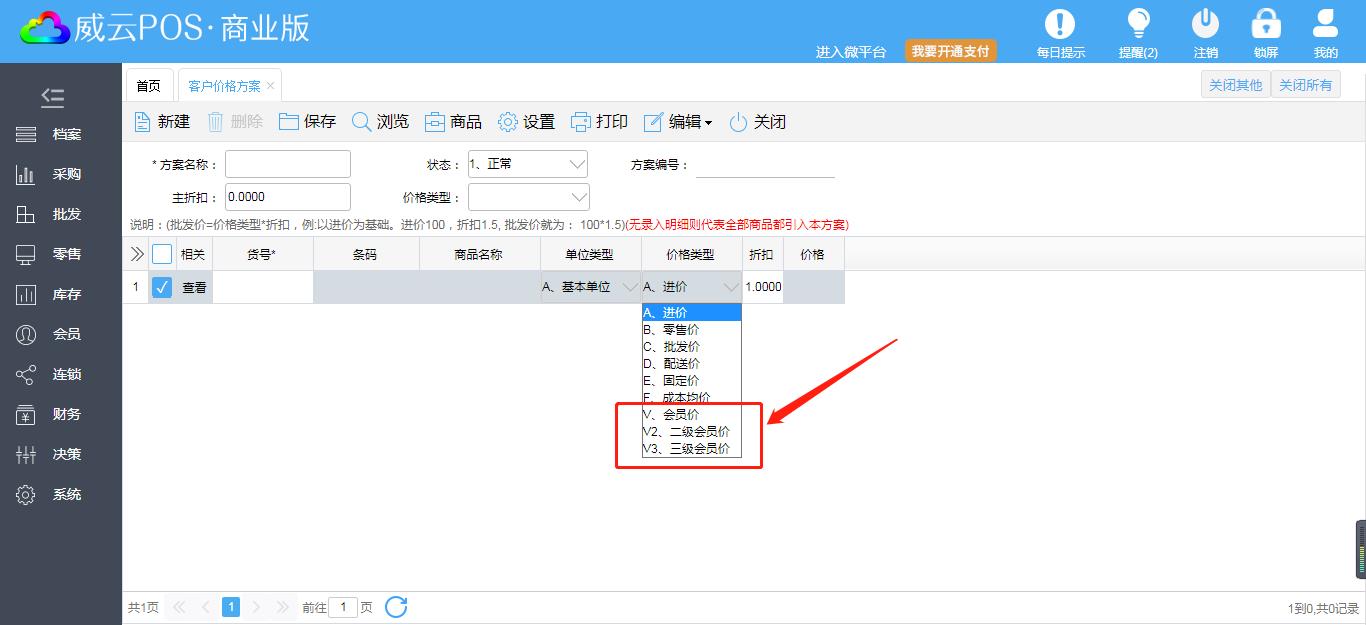Click the 锁屏 lock screen icon
Viewport: 1366px width, 625px height.
pyautogui.click(x=1266, y=24)
